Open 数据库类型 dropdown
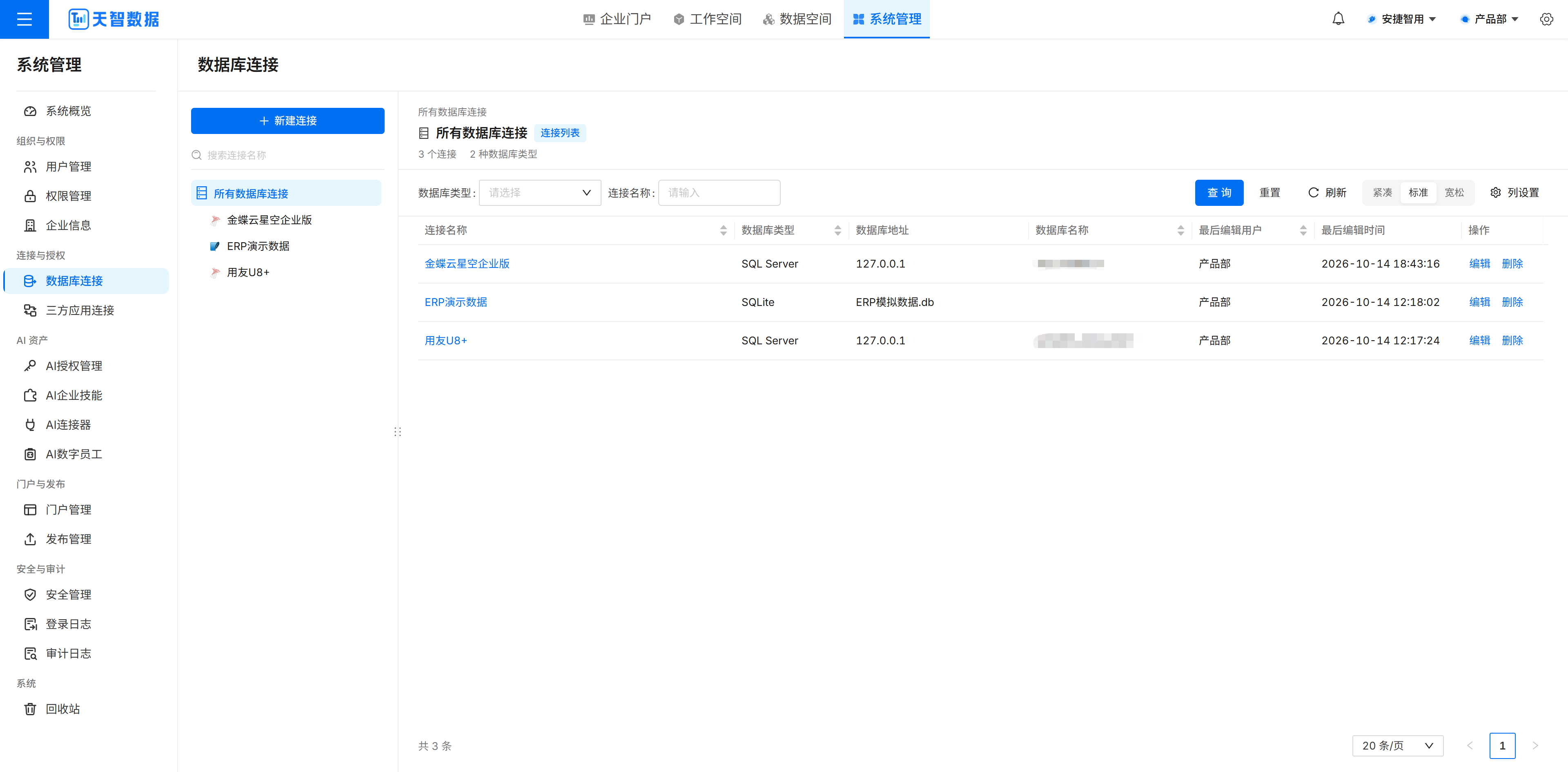This screenshot has width=1568, height=772. tap(540, 192)
